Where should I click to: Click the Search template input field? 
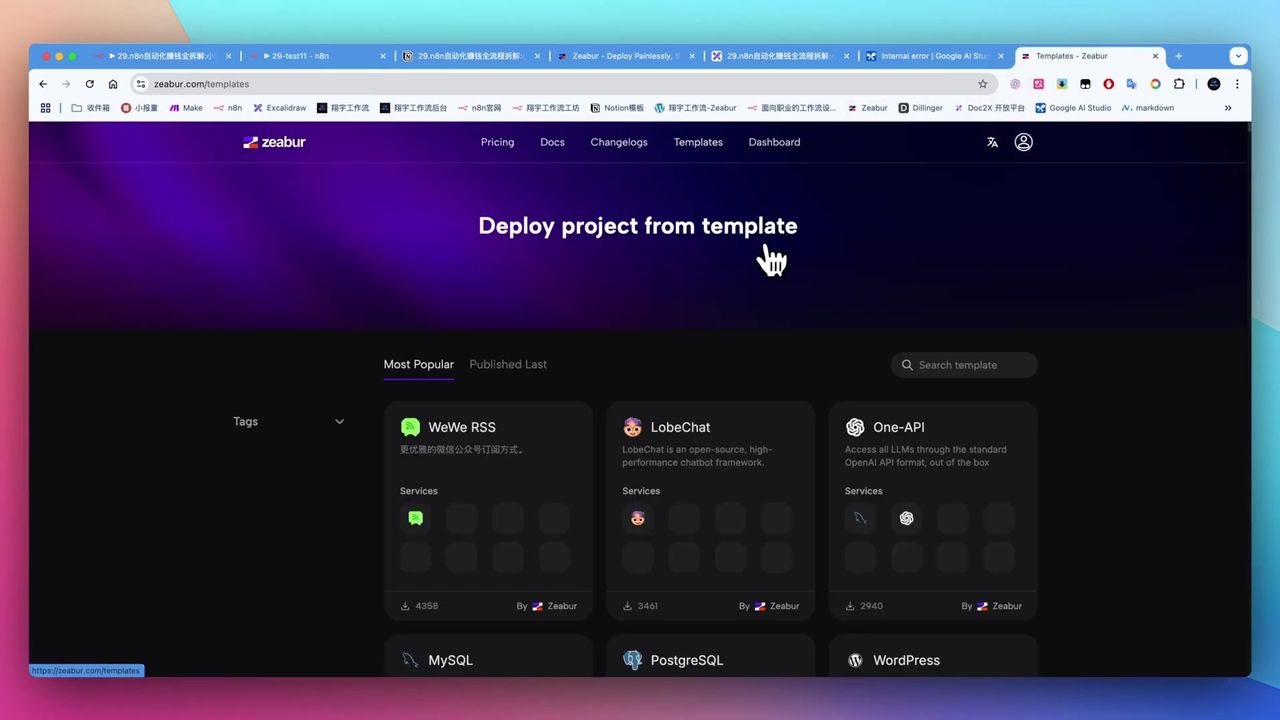click(x=963, y=365)
